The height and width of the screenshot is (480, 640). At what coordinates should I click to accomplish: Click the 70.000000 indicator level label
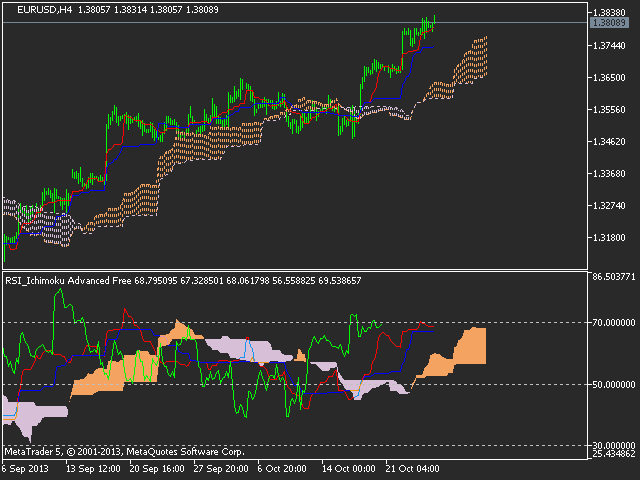(611, 323)
